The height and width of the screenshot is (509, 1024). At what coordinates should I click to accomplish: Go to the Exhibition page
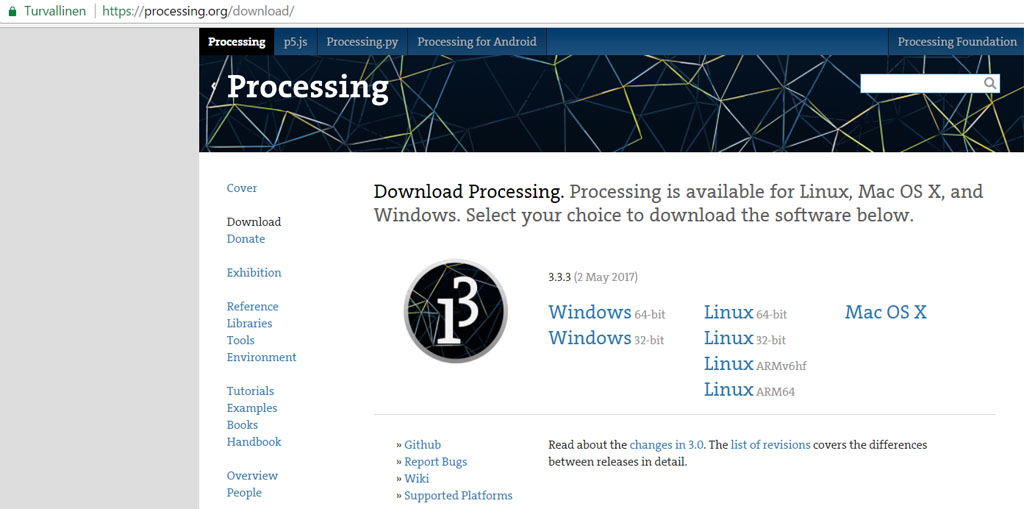pyautogui.click(x=254, y=272)
